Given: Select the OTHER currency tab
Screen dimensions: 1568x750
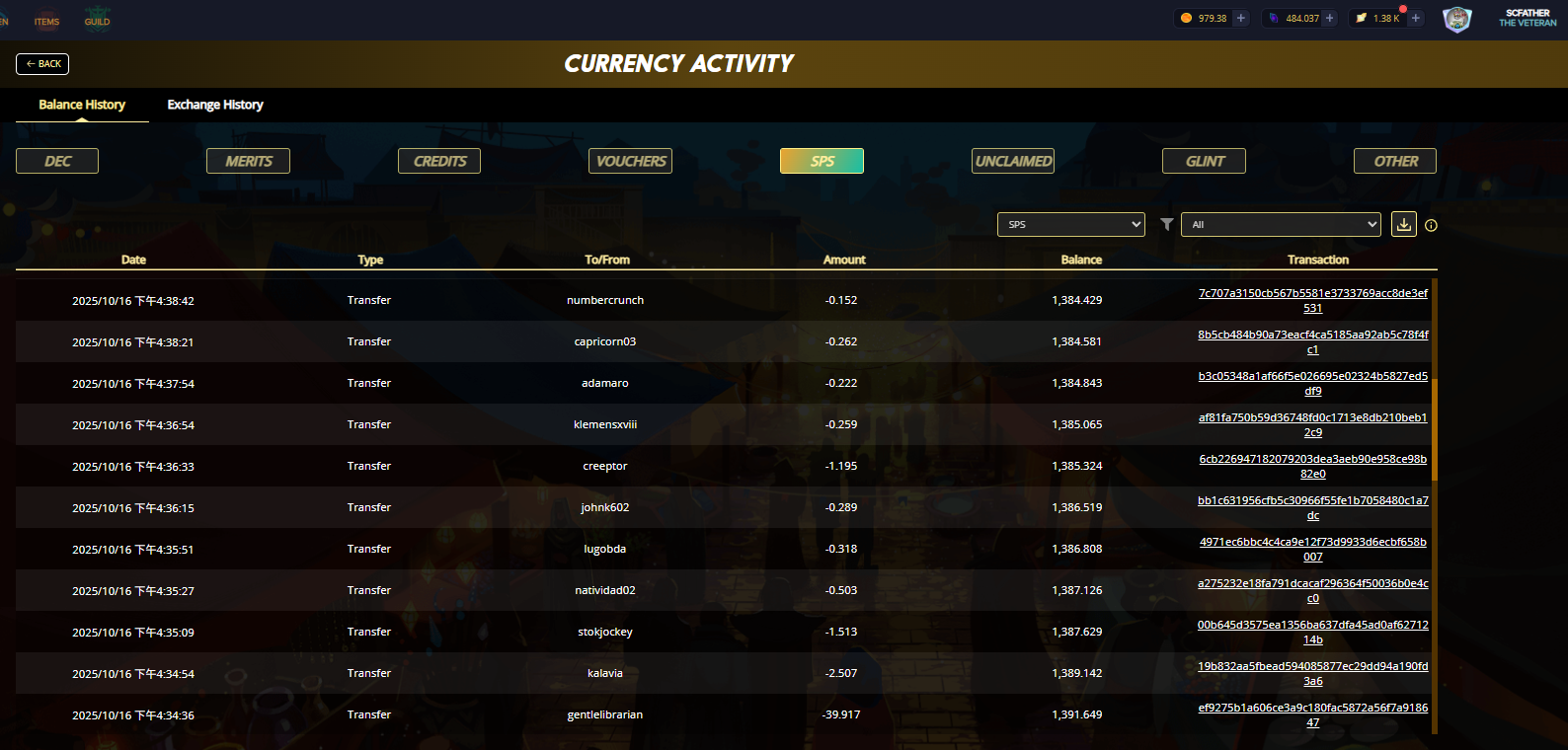Looking at the screenshot, I should [1395, 161].
